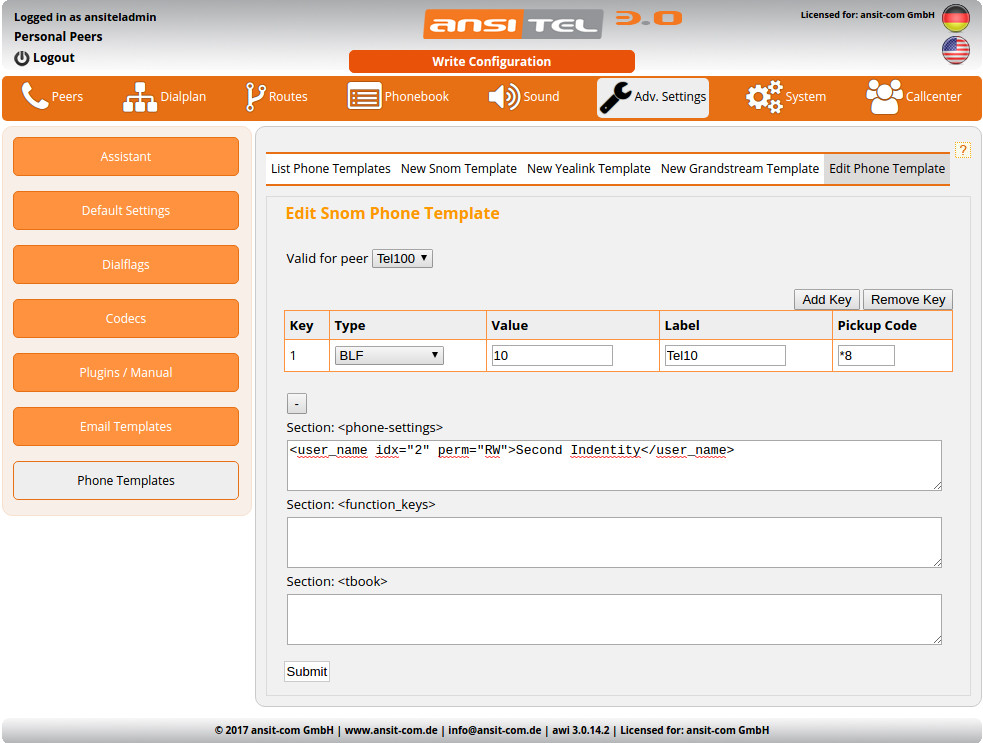Screen dimensions: 983x743
Task: Open the Routes branch icon
Action: pyautogui.click(x=255, y=97)
